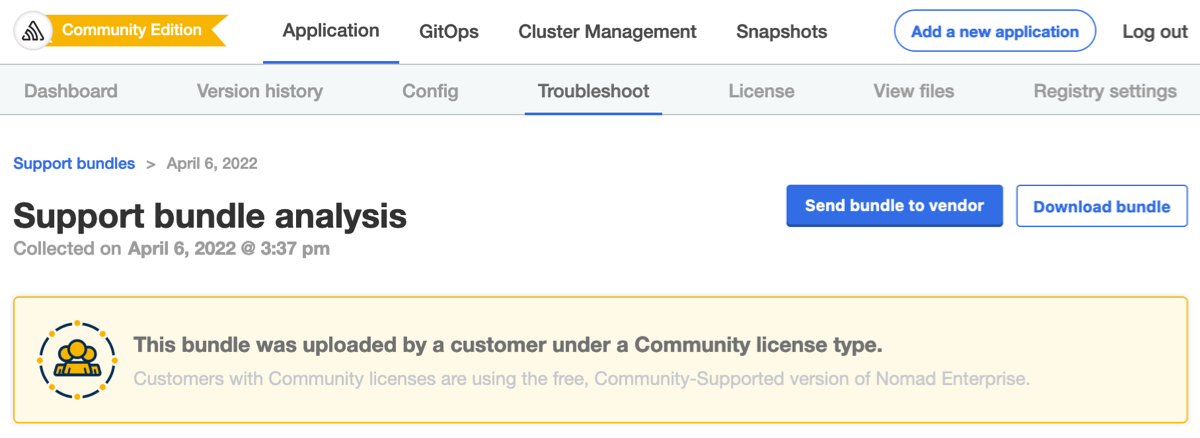Open the Application top navigation tab
The height and width of the screenshot is (438, 1200).
pos(331,31)
